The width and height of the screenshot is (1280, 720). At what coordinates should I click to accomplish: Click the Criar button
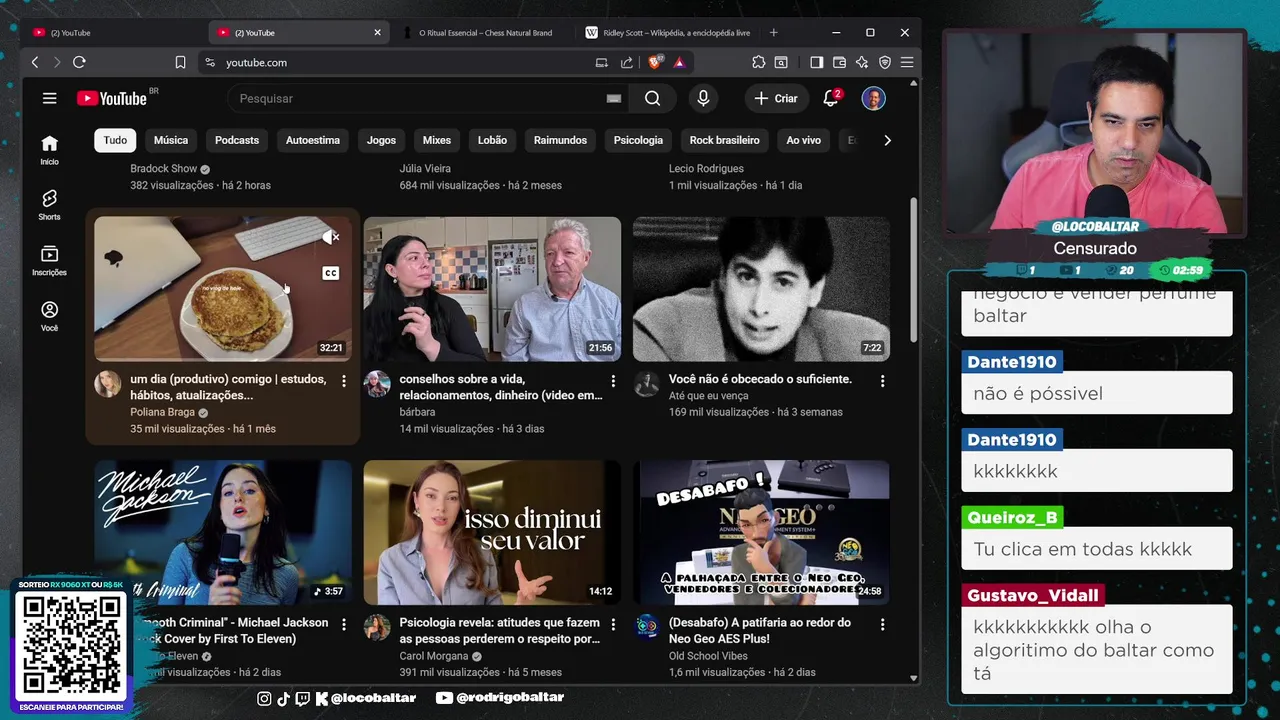(x=776, y=98)
